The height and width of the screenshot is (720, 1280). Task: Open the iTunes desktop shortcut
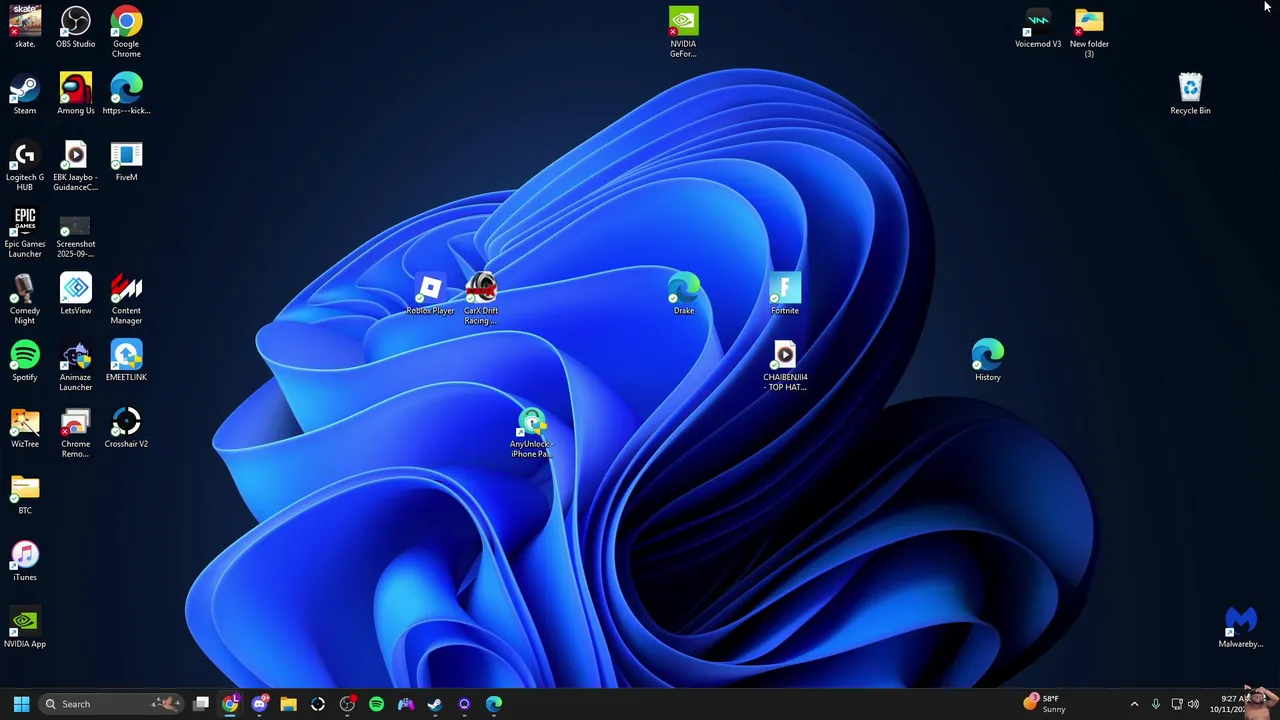coord(25,562)
